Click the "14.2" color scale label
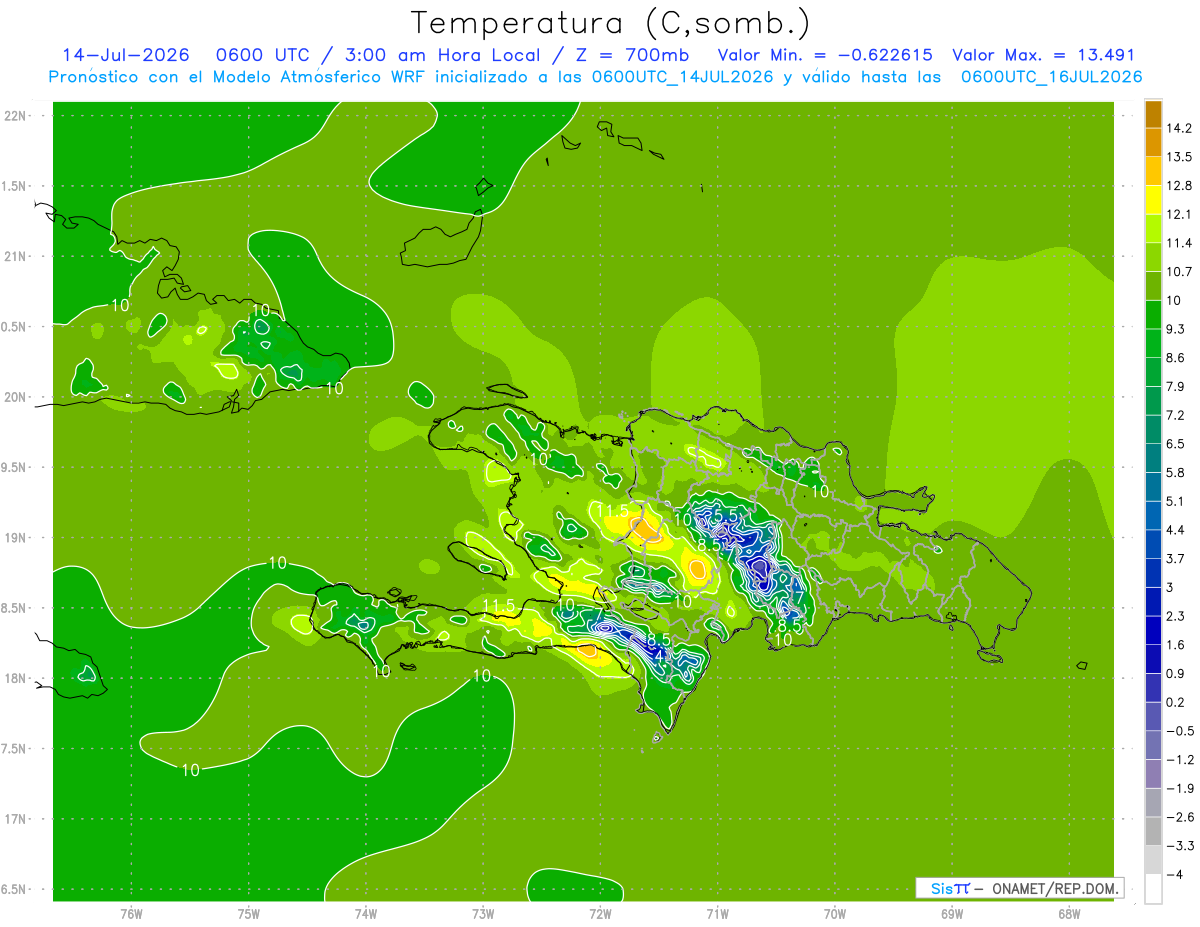This screenshot has width=1200, height=927. tap(1179, 128)
